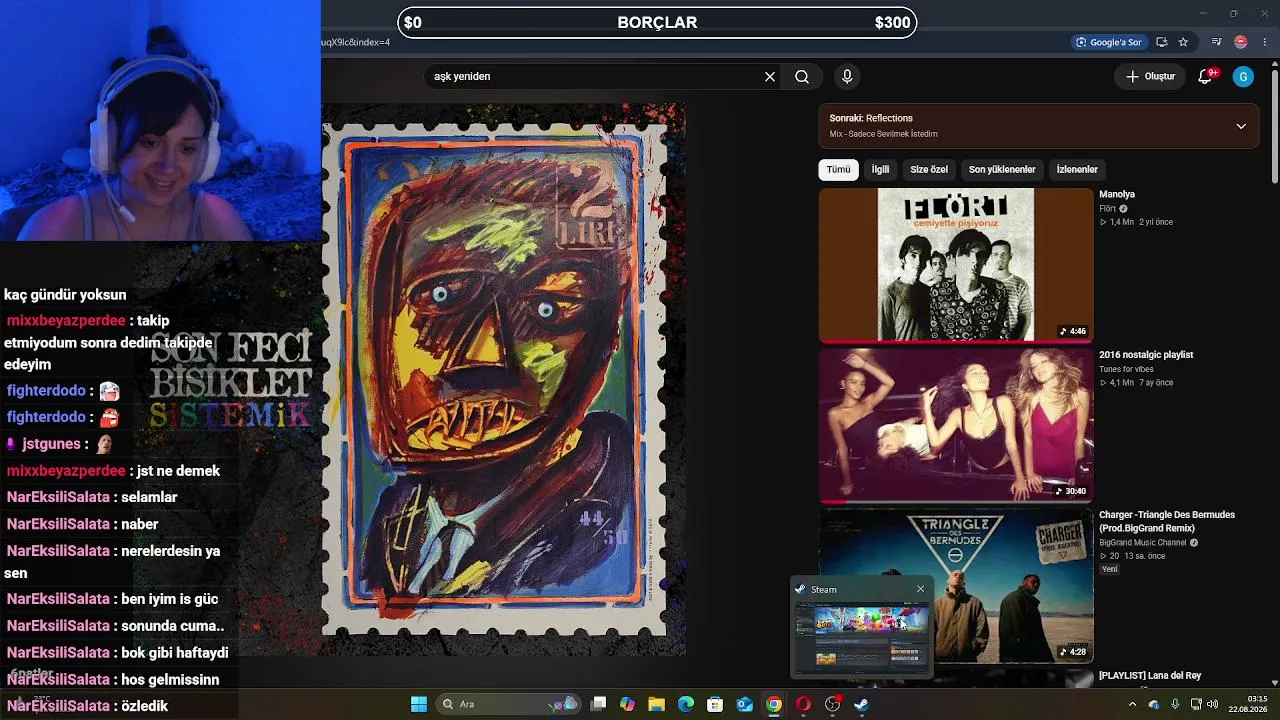Open Chrome media controls icon
1280x720 pixels.
pyautogui.click(x=1216, y=42)
